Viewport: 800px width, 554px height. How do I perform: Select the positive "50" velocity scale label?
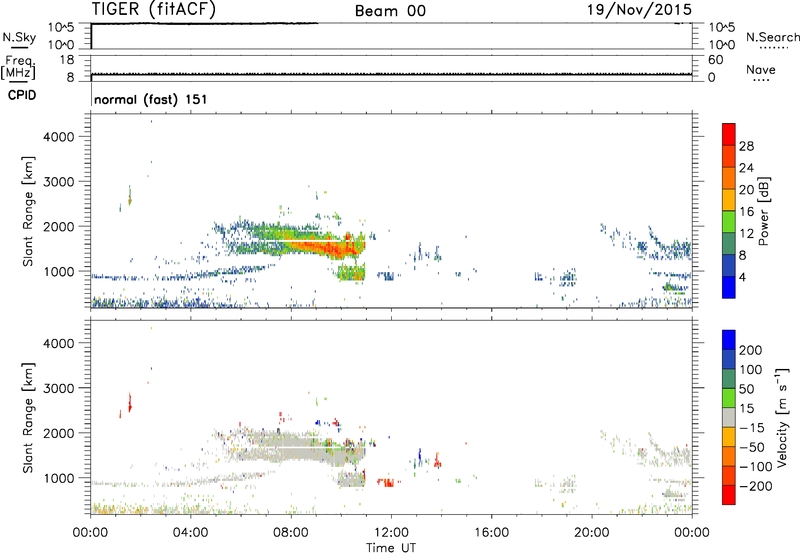[746, 389]
